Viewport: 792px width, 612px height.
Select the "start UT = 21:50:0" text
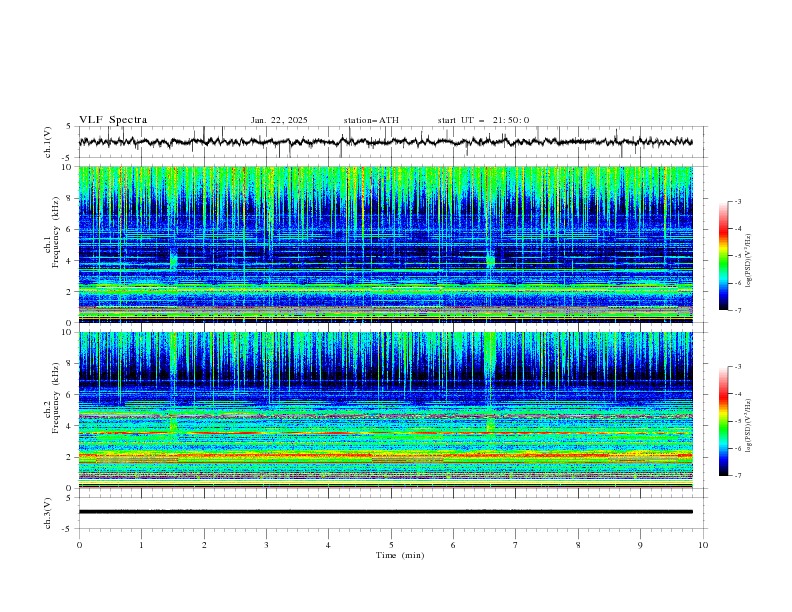(x=483, y=120)
